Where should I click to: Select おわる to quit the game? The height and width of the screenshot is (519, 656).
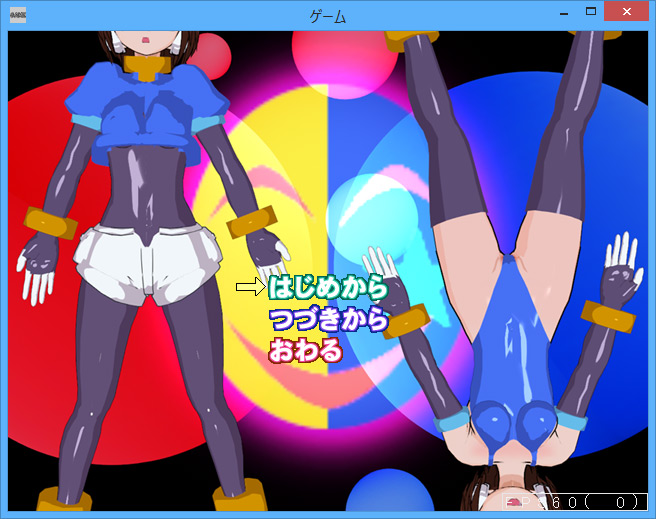coord(305,350)
